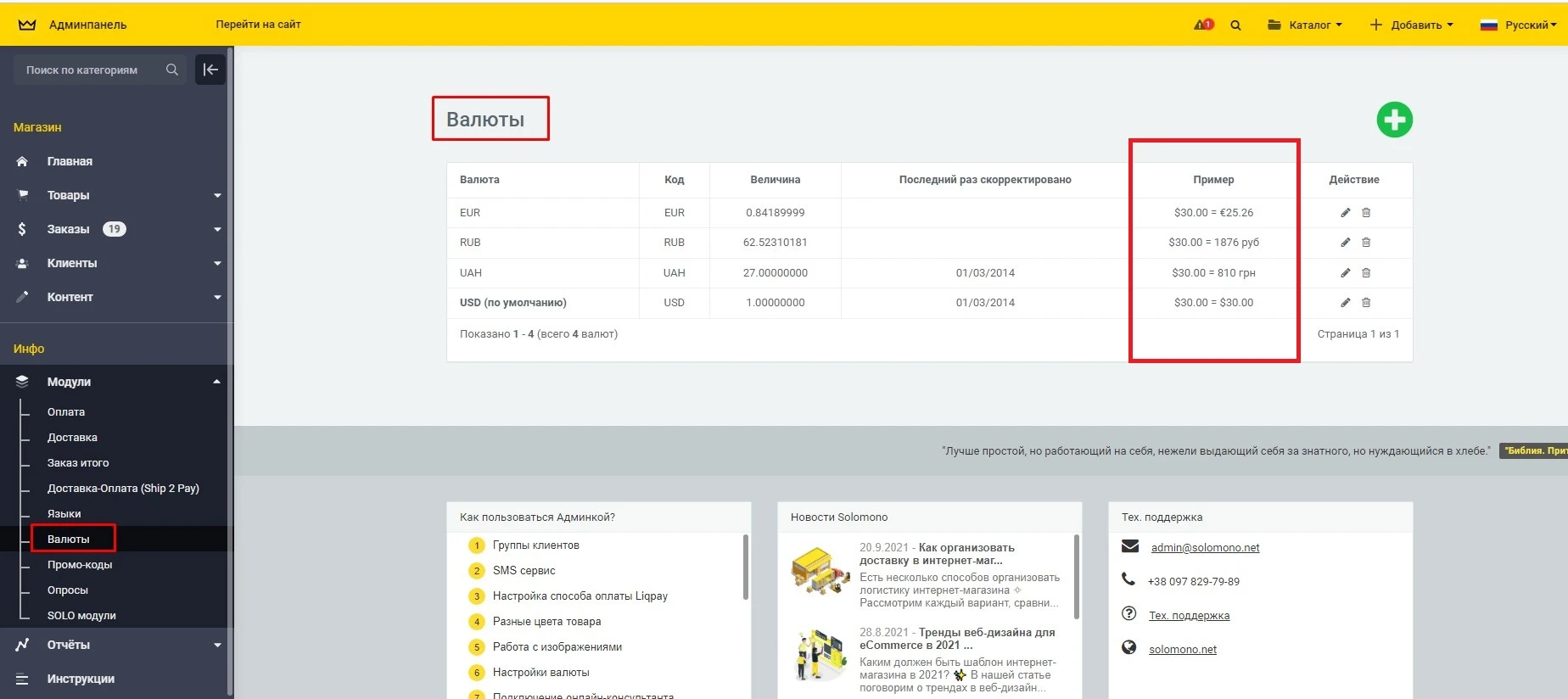Click the Перейти на сайт link
Viewport: 1568px width, 699px height.
click(x=258, y=25)
